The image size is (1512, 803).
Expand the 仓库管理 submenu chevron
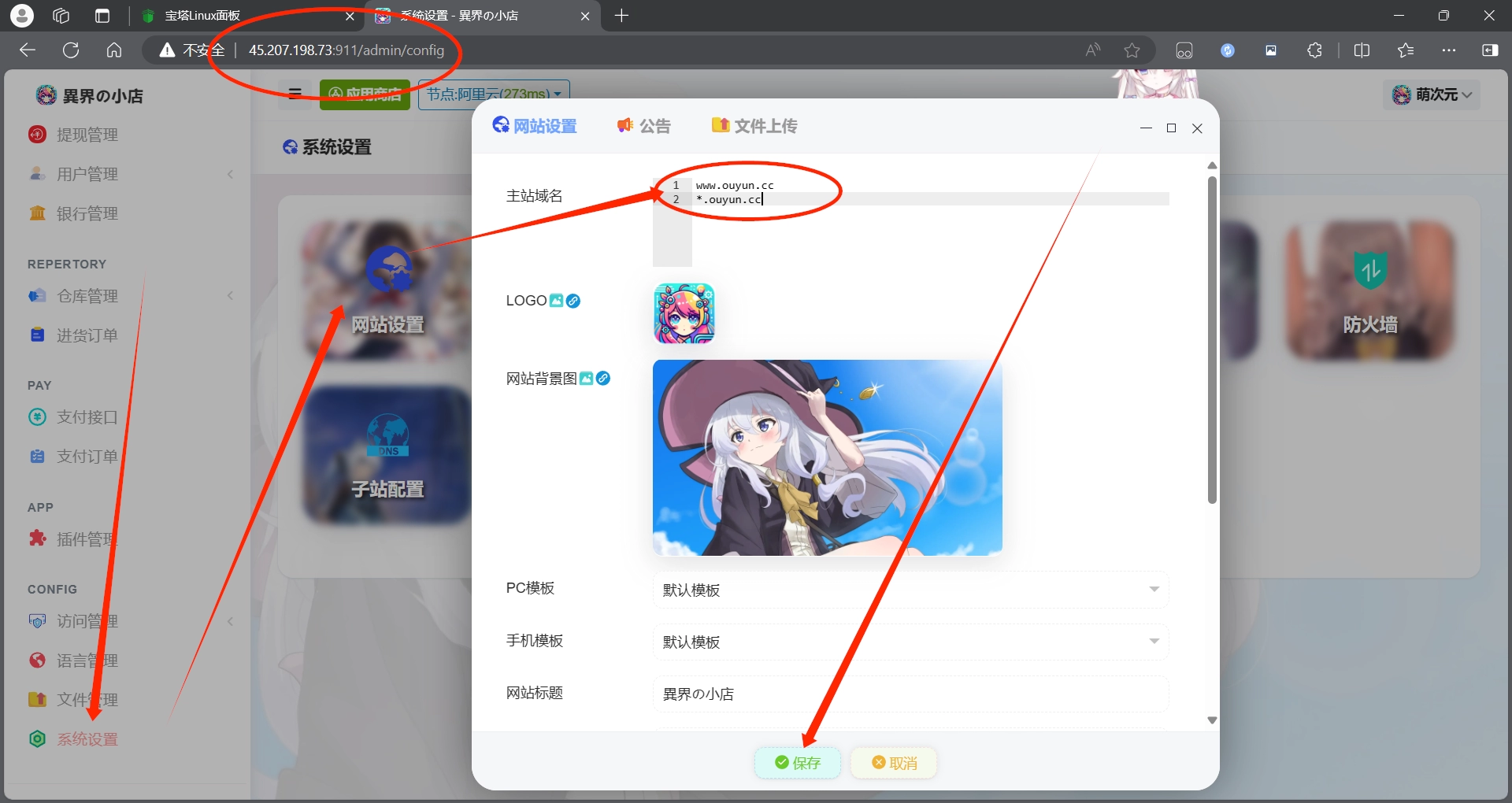tap(230, 296)
